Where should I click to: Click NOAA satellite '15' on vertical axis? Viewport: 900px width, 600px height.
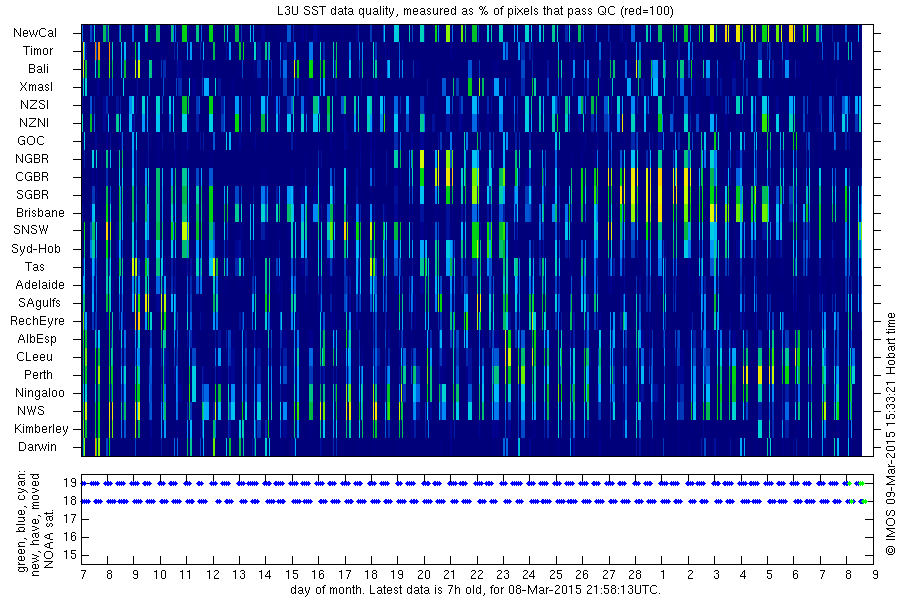pos(69,555)
